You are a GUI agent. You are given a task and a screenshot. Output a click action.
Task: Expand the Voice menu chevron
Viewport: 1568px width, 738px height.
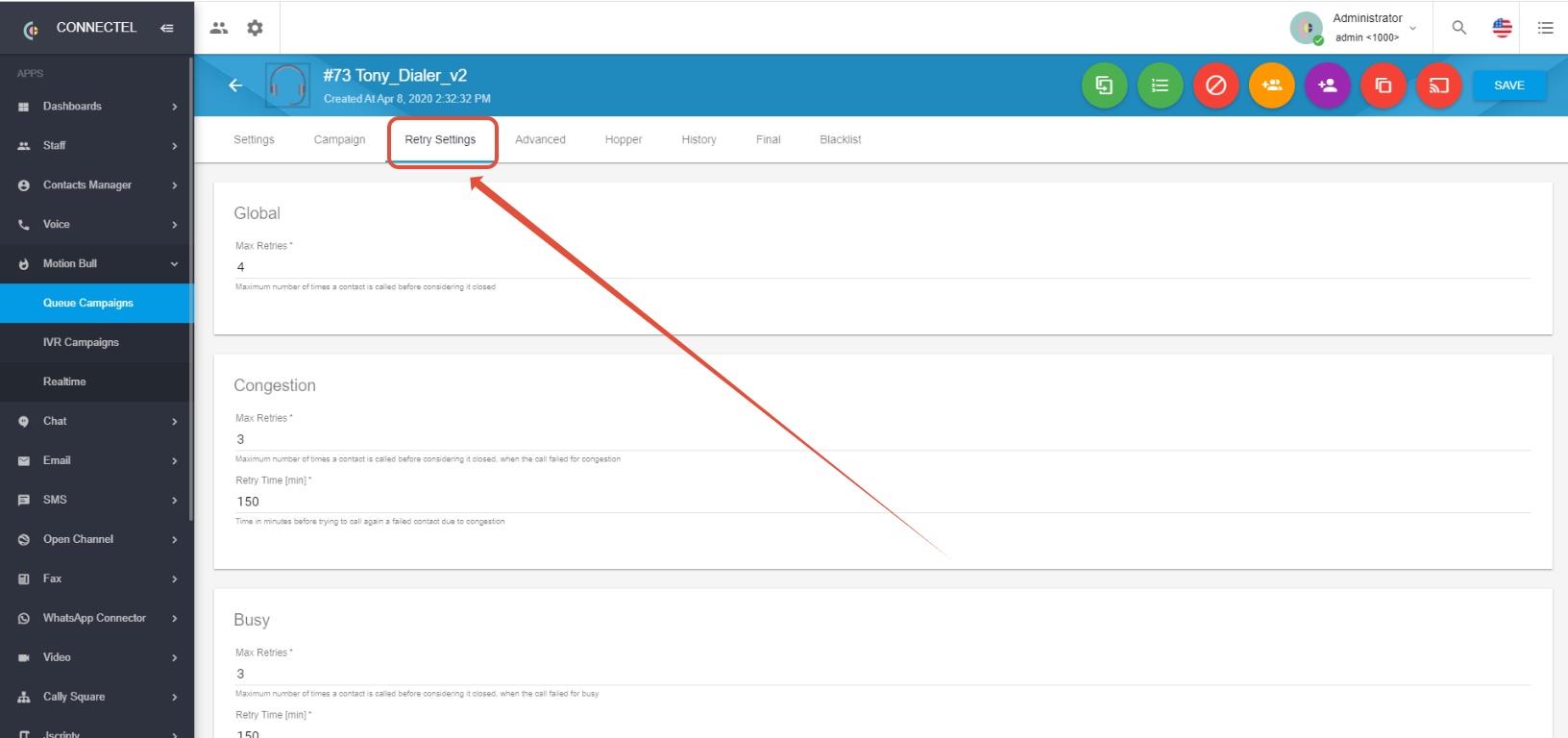(x=174, y=225)
